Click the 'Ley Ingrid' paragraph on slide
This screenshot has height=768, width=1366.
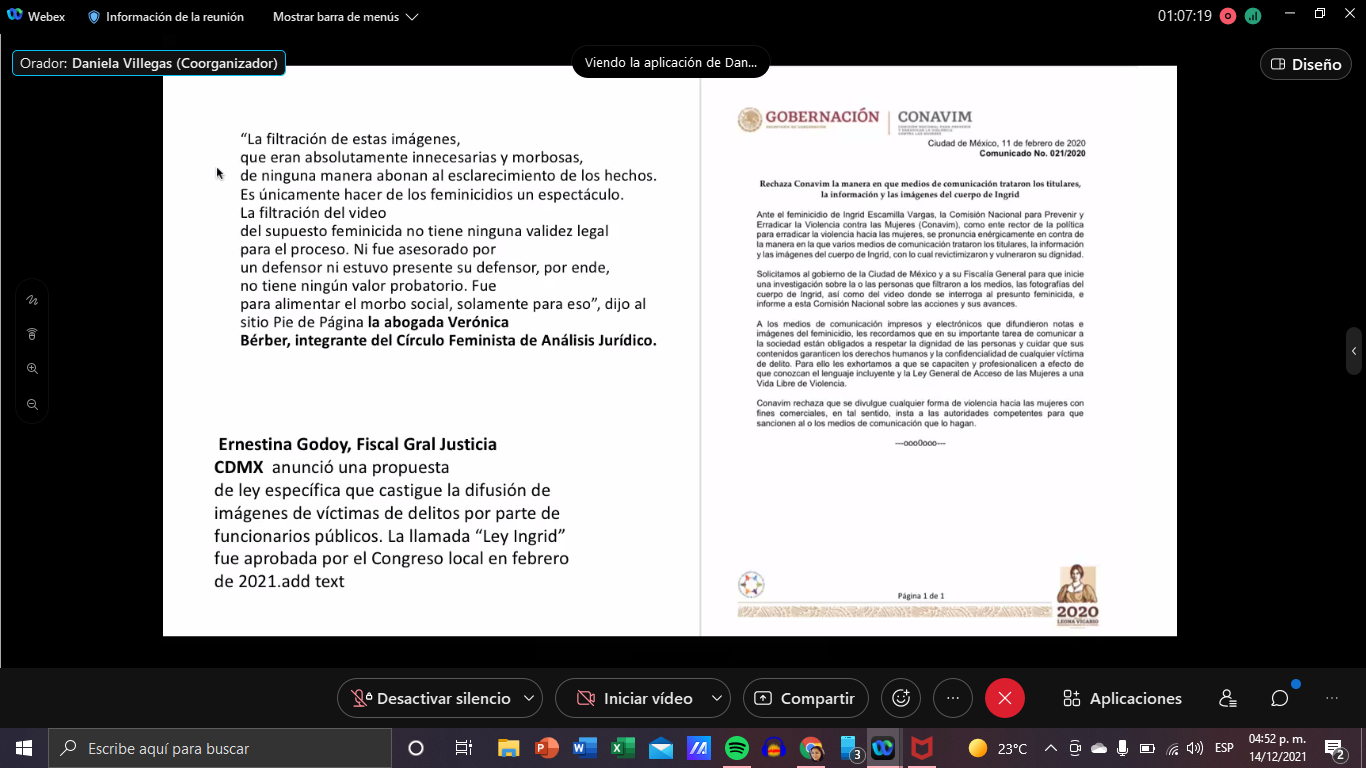point(391,512)
